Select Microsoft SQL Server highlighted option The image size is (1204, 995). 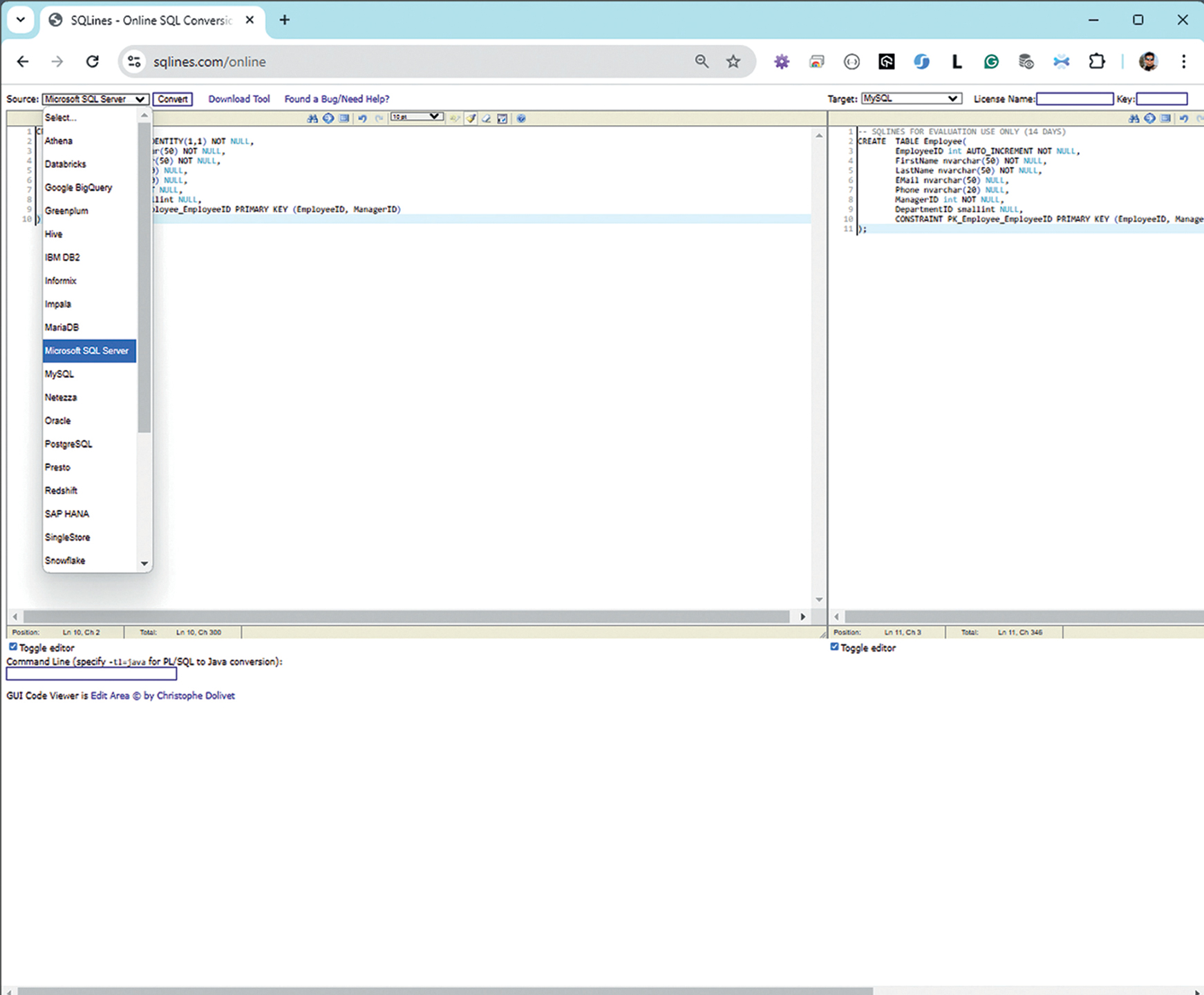point(89,351)
